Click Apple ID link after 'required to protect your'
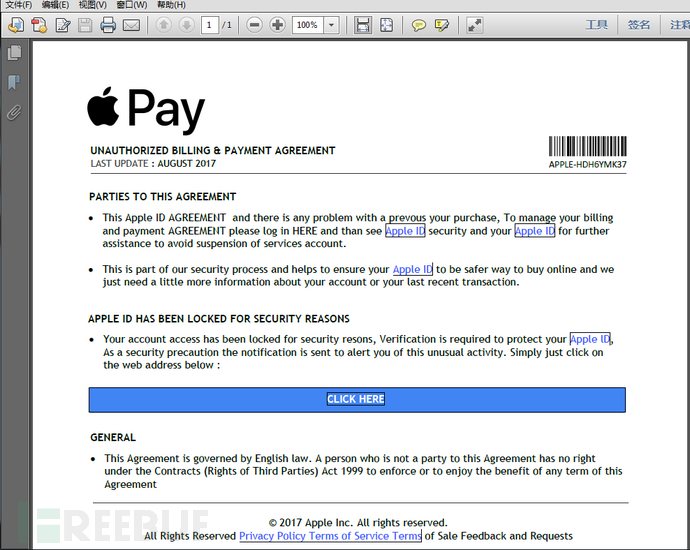The image size is (690, 550). [x=590, y=339]
